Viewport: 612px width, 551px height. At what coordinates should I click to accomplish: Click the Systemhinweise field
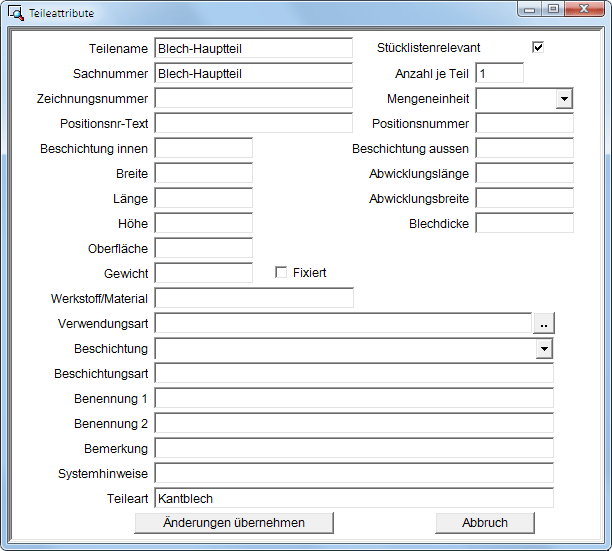click(x=354, y=473)
